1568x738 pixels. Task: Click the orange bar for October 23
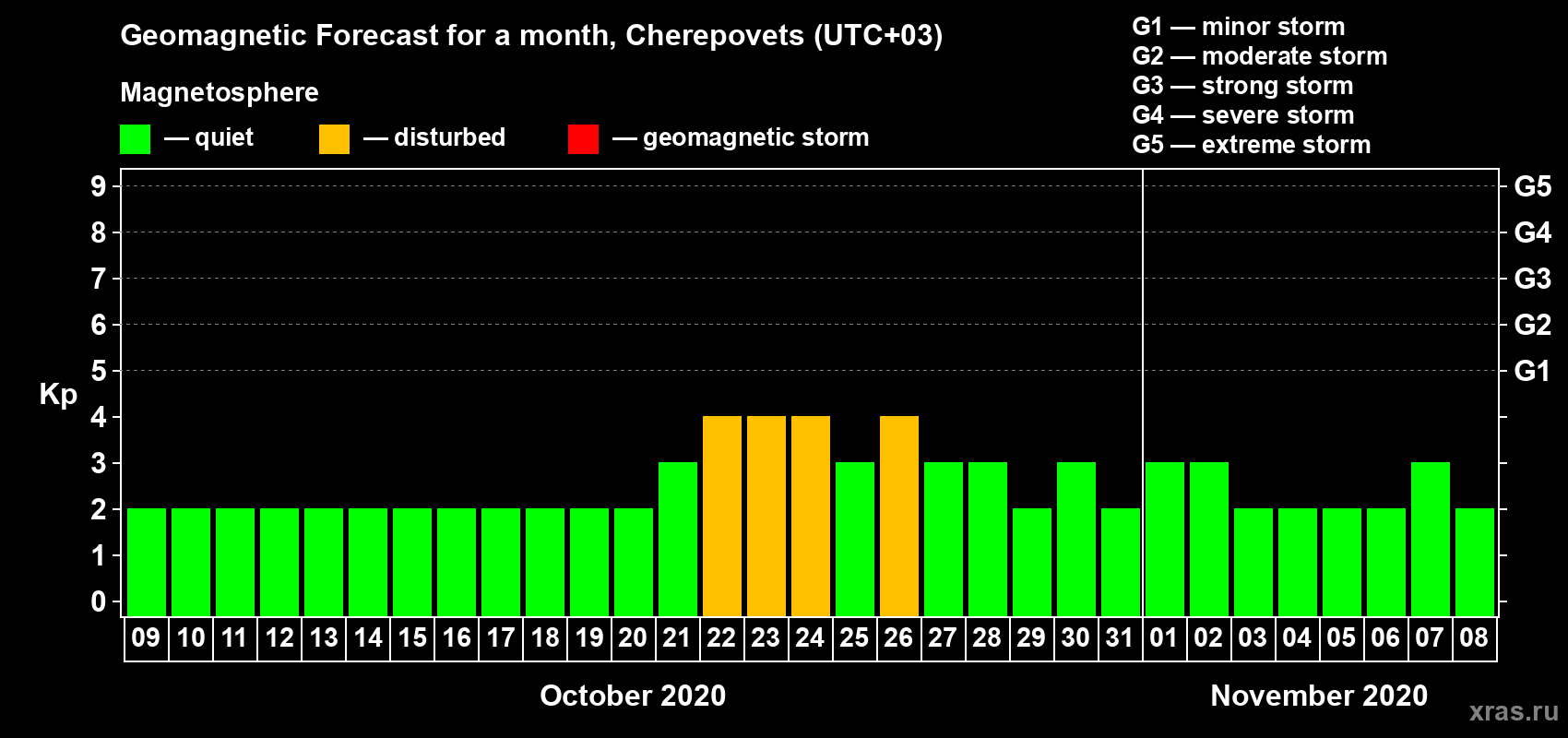pos(766,516)
